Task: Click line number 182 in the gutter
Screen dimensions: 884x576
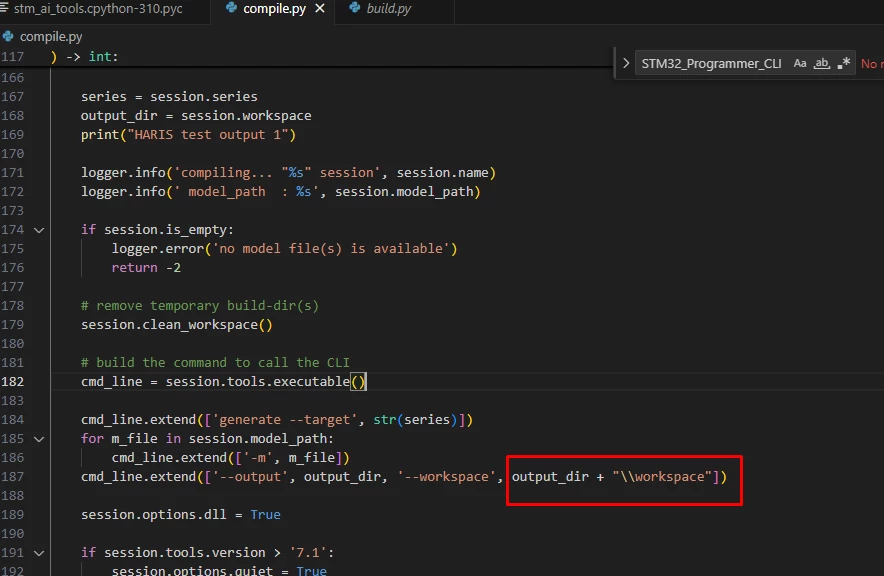Action: pos(12,382)
